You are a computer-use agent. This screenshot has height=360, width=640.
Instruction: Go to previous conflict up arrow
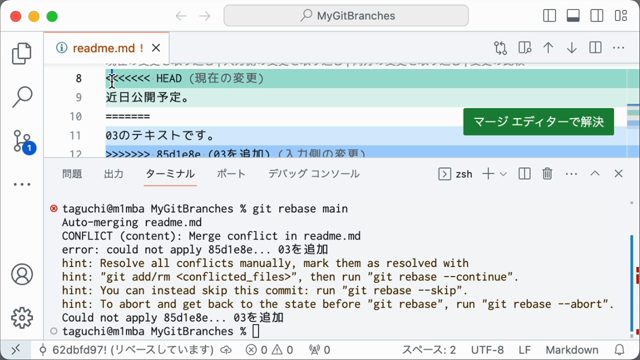[x=548, y=48]
